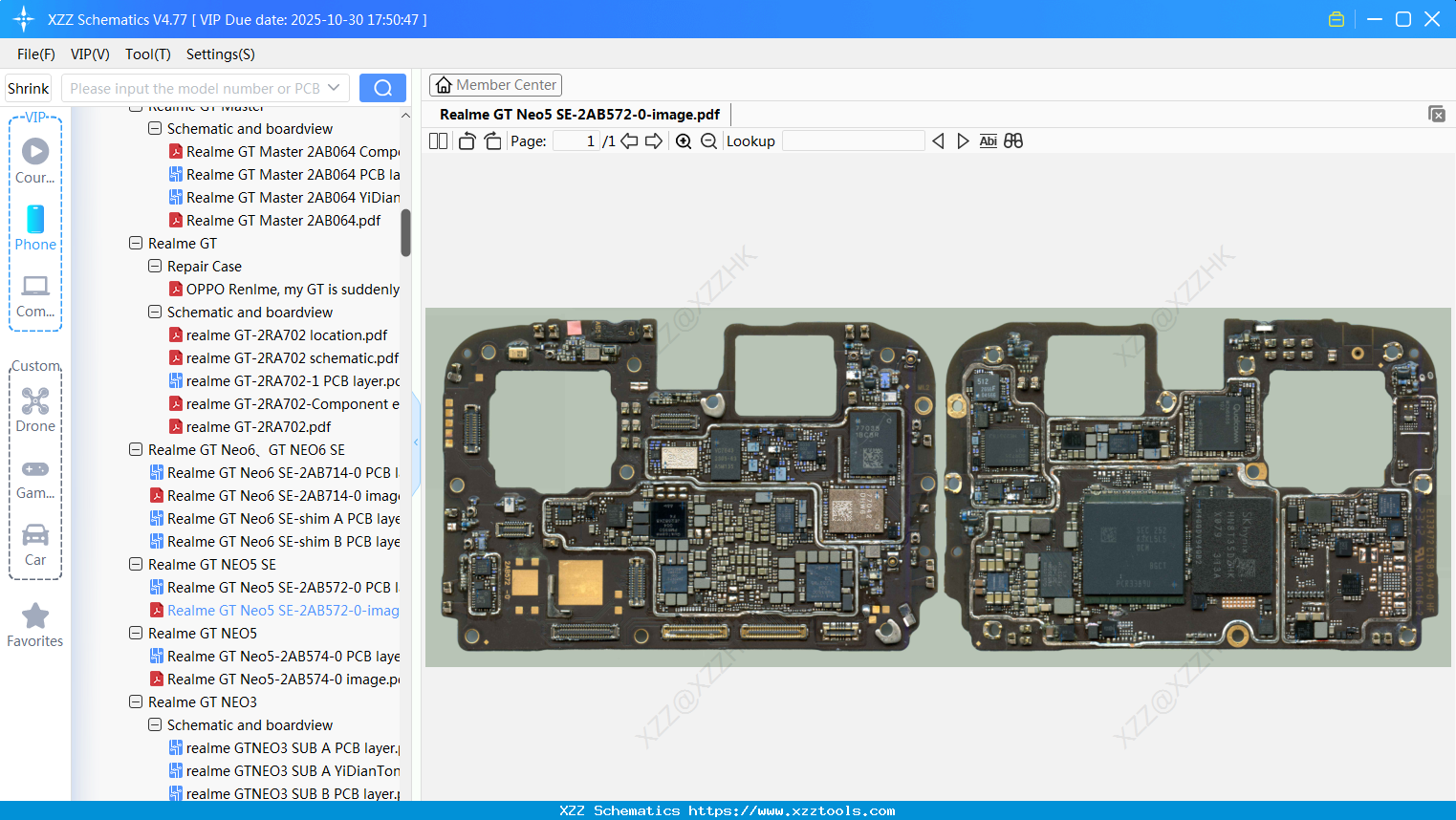The image size is (1456, 820).
Task: Rotate the page clockwise
Action: tap(492, 141)
